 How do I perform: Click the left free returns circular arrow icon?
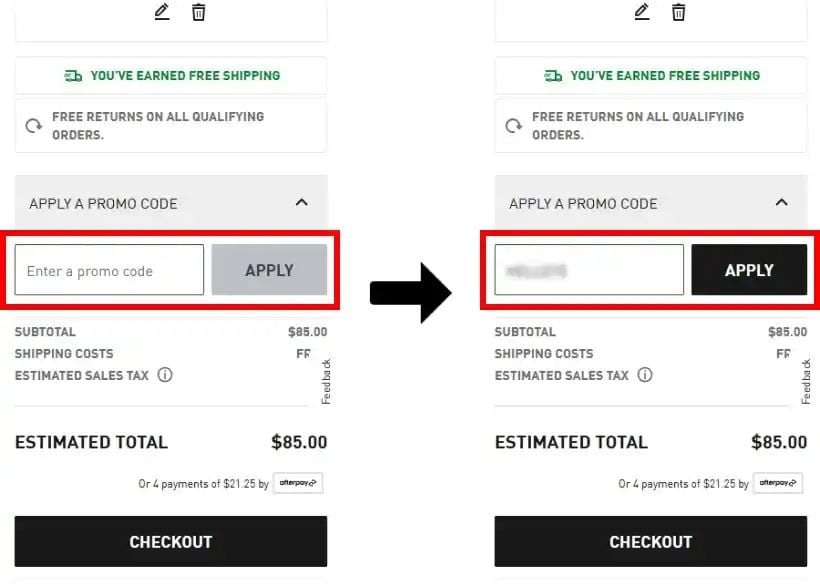[34, 125]
